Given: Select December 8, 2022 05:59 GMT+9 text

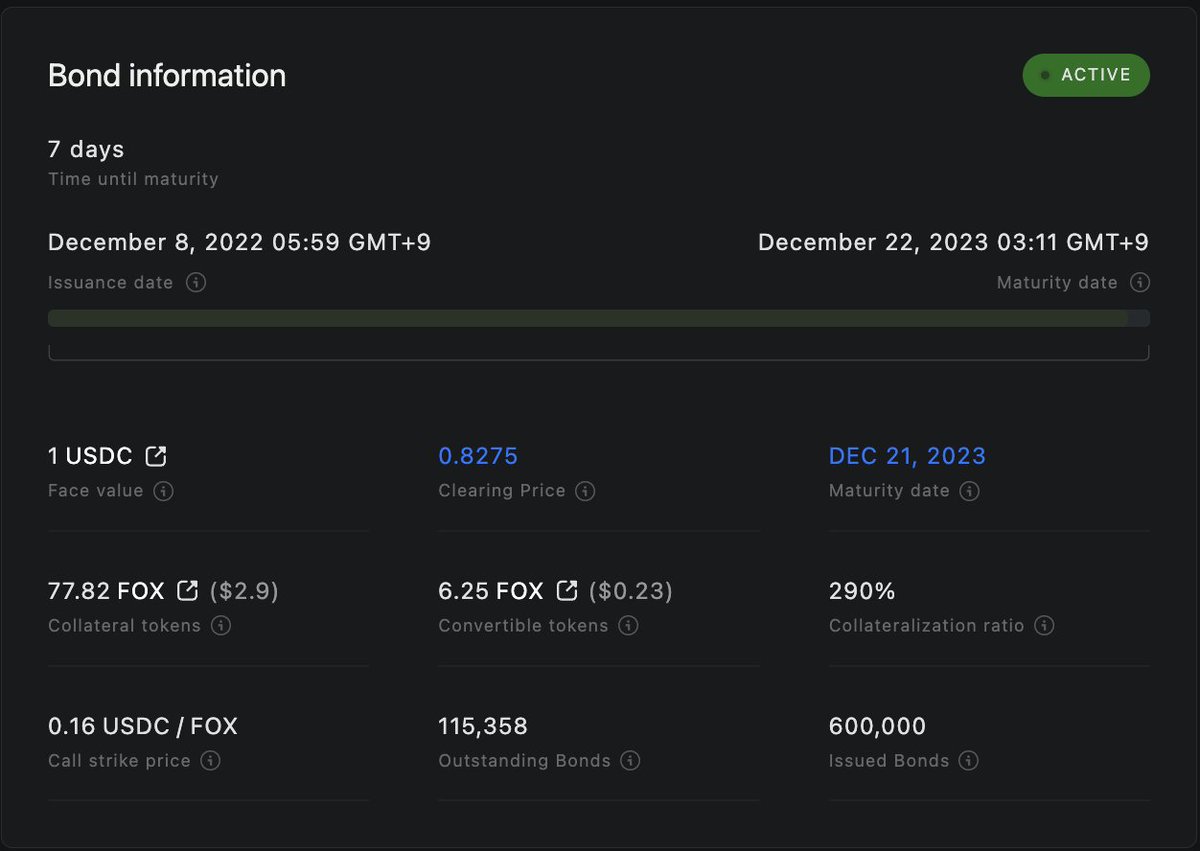Looking at the screenshot, I should click(x=240, y=242).
